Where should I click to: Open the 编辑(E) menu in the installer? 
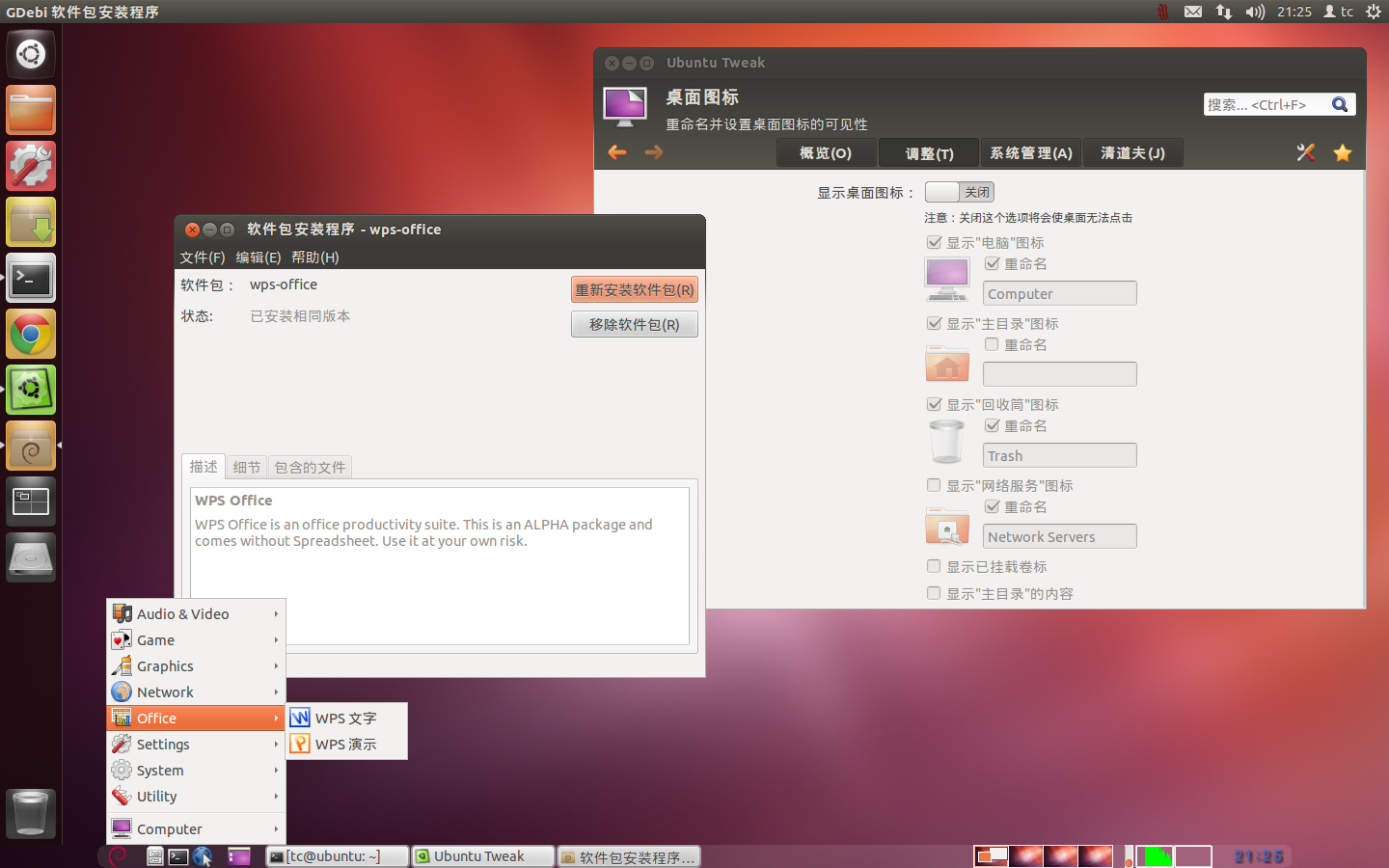(259, 258)
